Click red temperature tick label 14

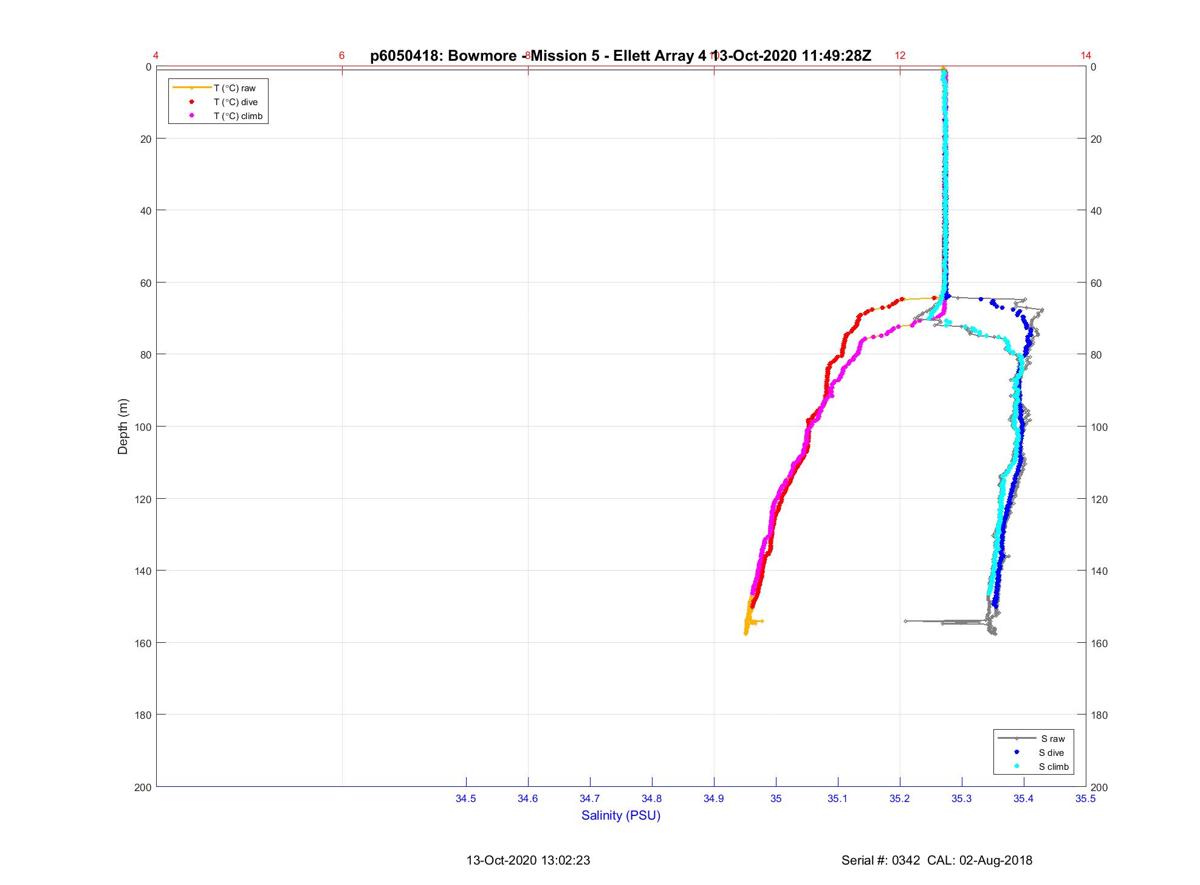[1086, 56]
